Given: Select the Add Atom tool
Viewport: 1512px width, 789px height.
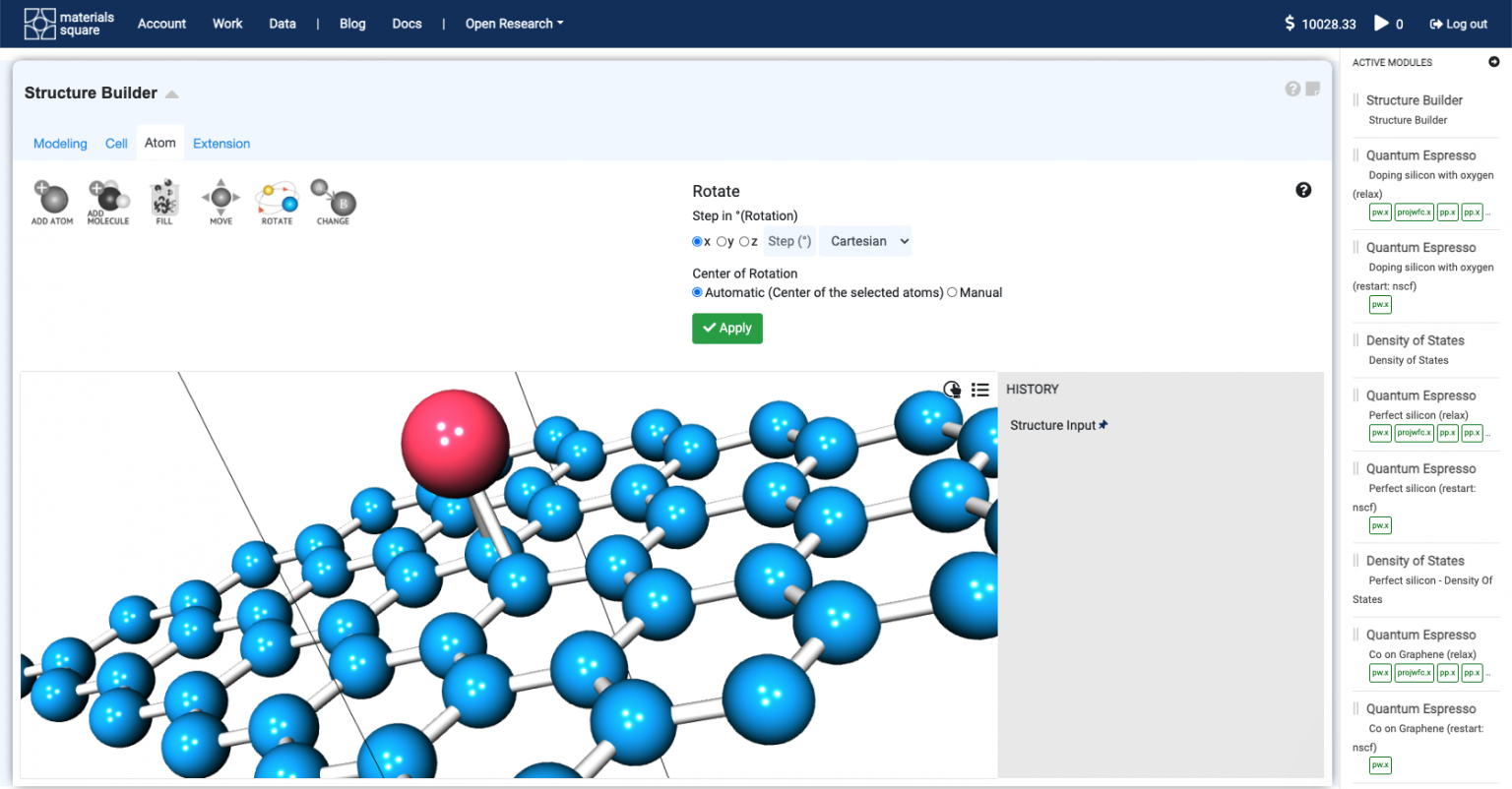Looking at the screenshot, I should pyautogui.click(x=51, y=202).
